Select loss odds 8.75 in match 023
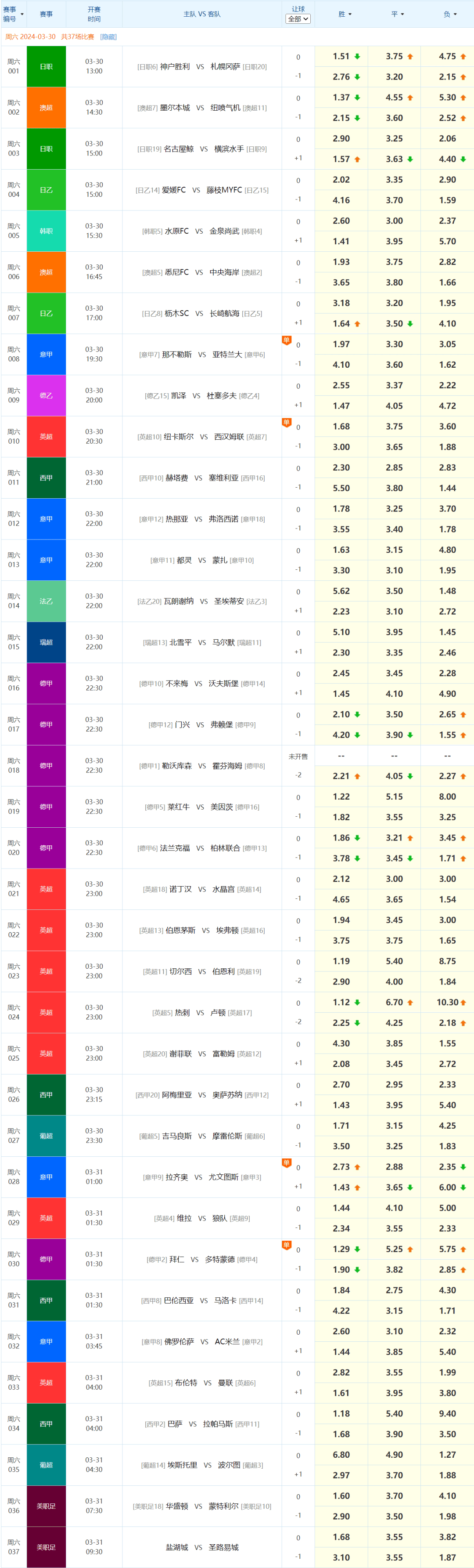 click(x=447, y=961)
